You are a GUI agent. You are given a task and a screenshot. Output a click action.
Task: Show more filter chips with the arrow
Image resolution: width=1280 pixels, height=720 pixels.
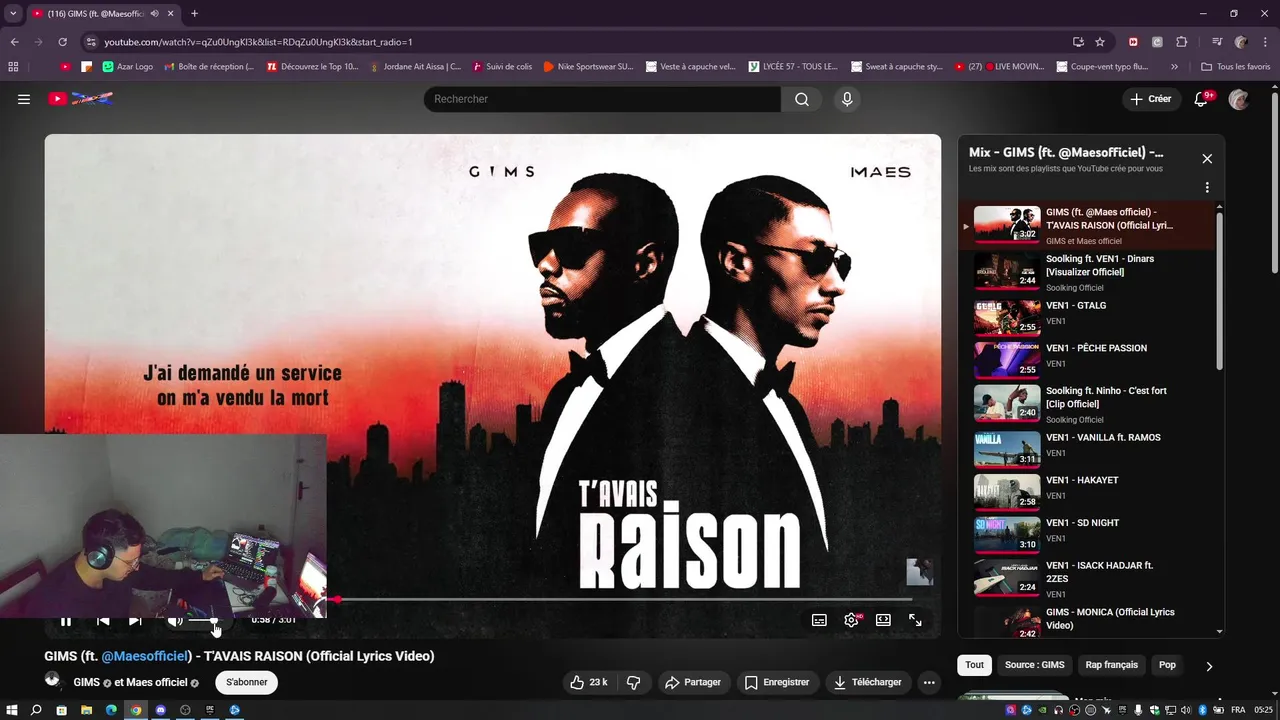point(1209,666)
